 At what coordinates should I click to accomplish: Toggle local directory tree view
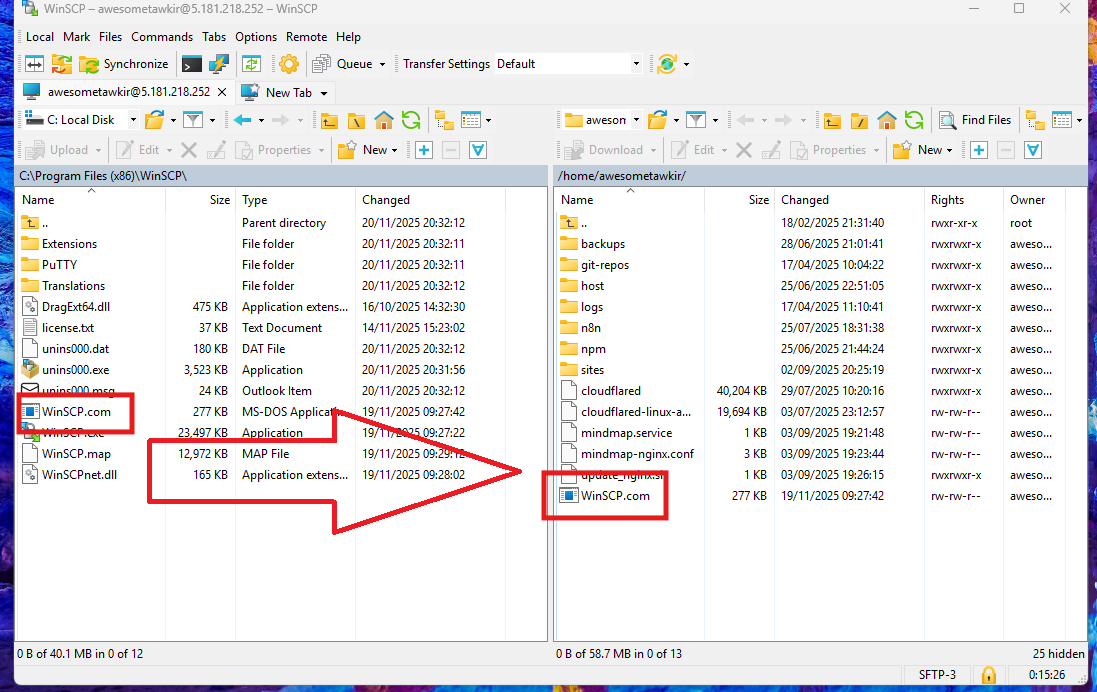point(444,120)
